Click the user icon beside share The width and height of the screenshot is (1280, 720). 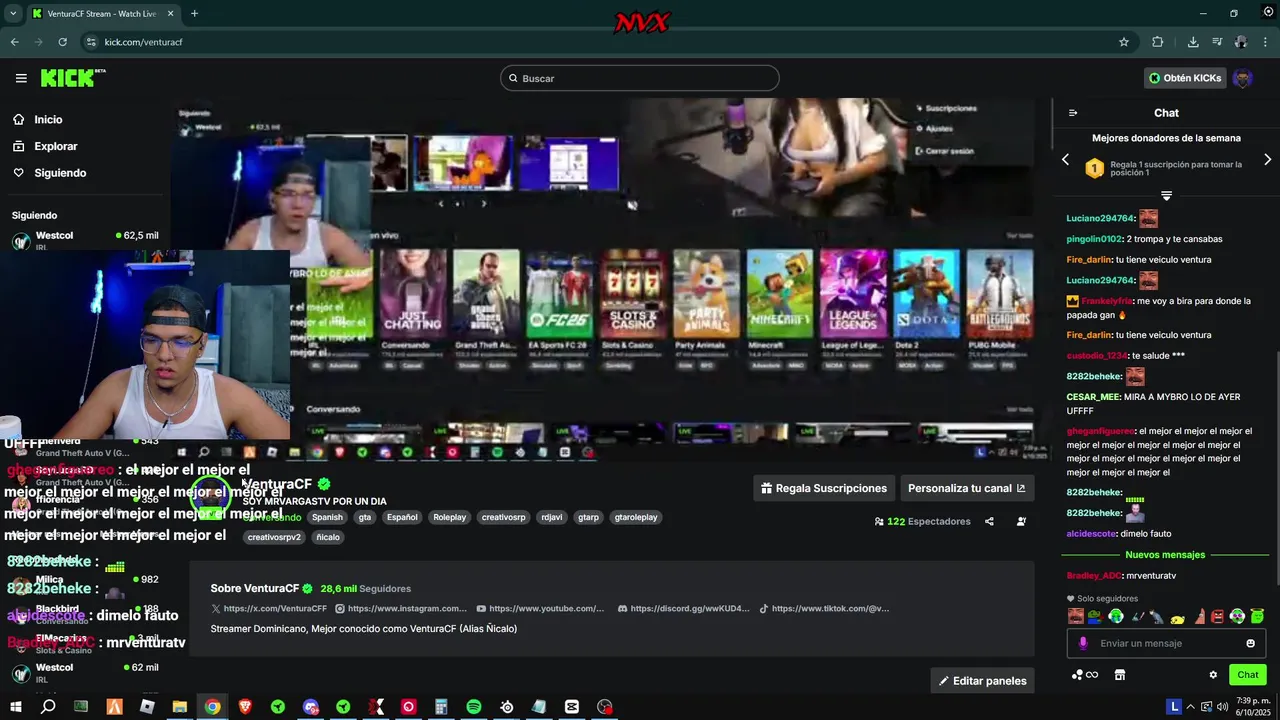coord(1021,521)
